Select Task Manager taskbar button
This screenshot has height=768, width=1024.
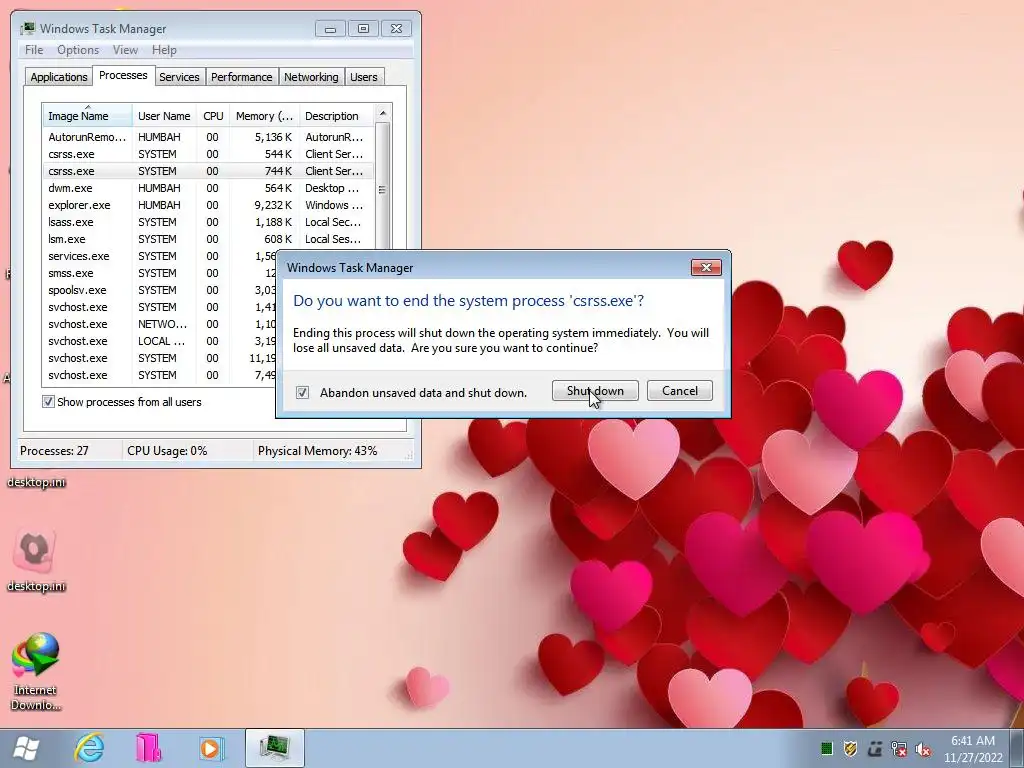point(275,748)
